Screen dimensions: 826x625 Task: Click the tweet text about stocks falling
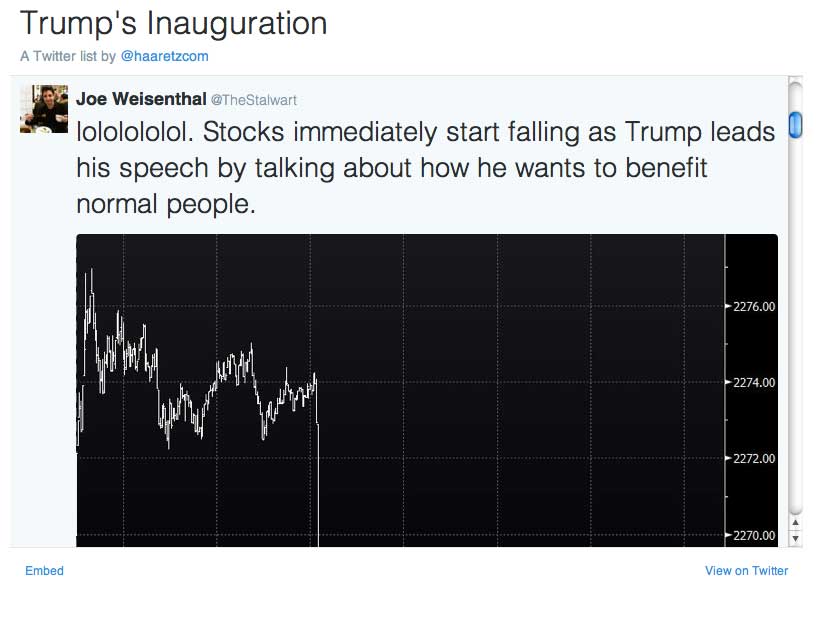(x=425, y=168)
